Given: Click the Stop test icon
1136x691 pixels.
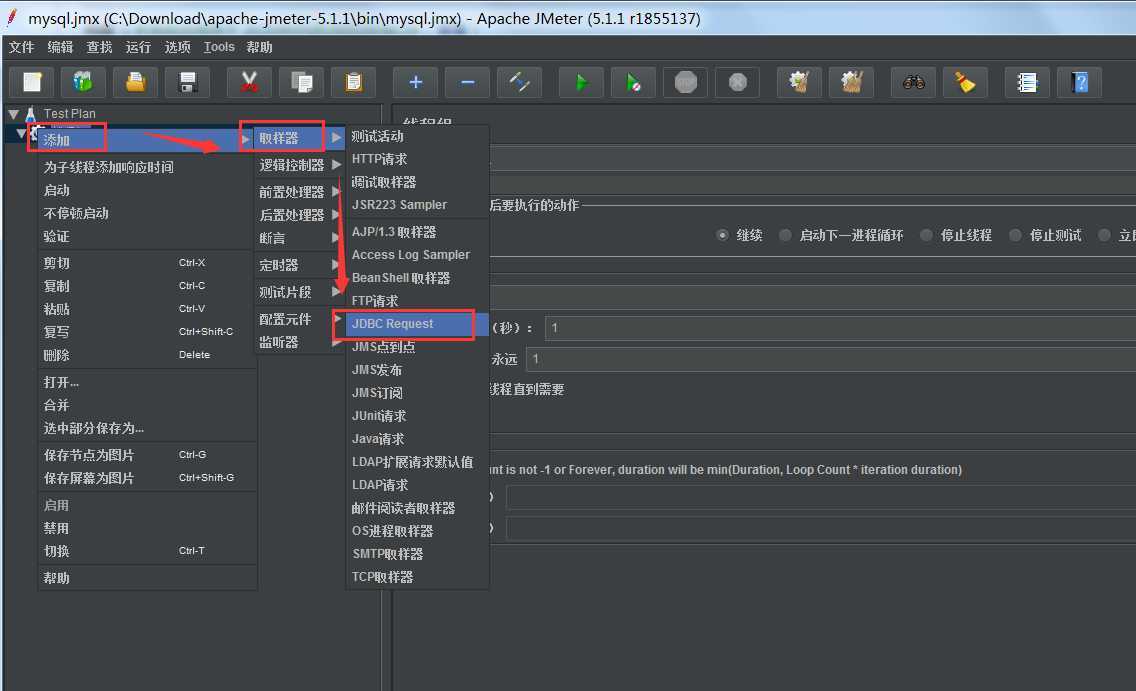Looking at the screenshot, I should pos(685,82).
